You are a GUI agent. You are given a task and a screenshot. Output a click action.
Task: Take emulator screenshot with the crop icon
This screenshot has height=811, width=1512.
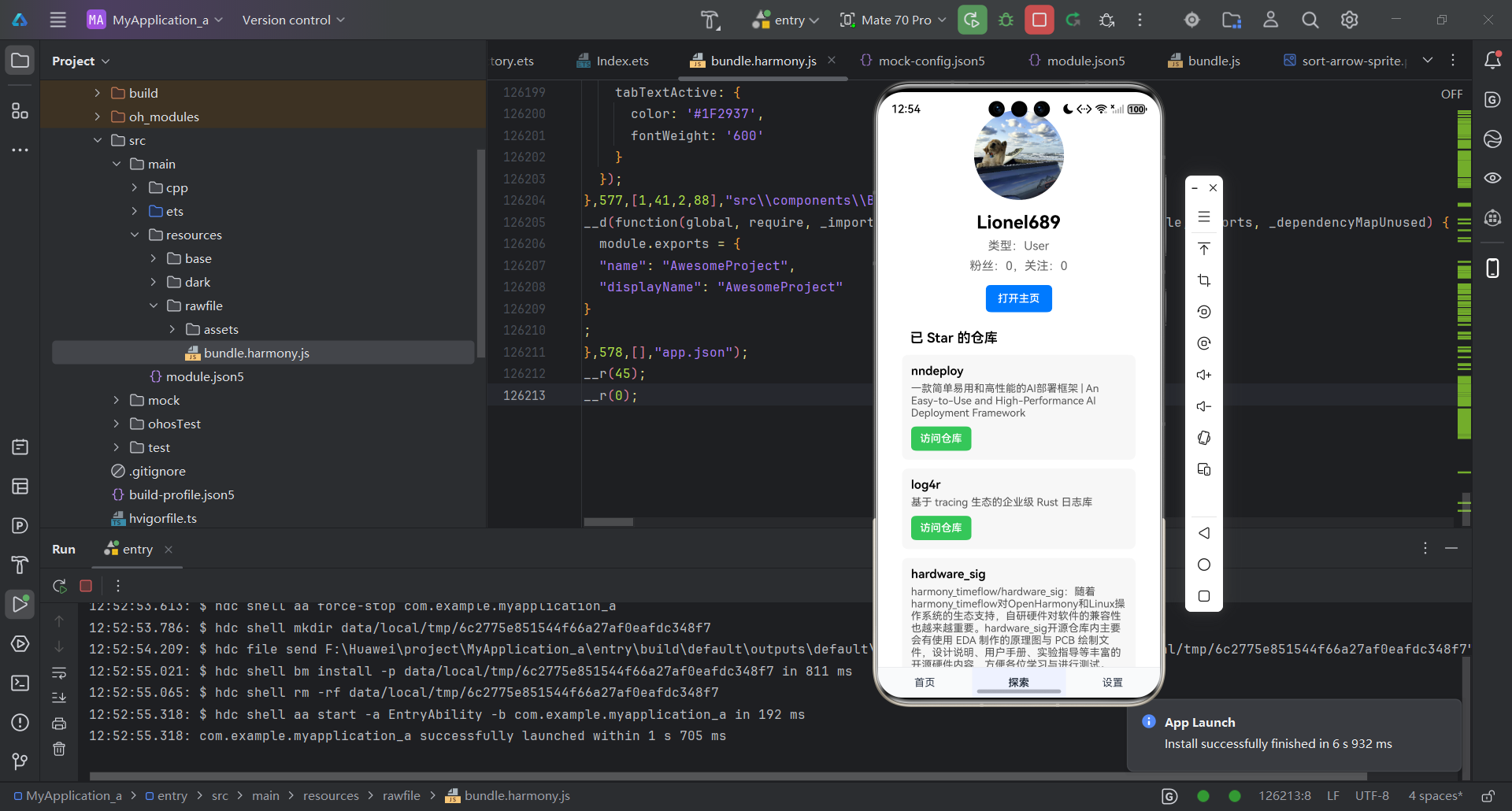point(1204,280)
